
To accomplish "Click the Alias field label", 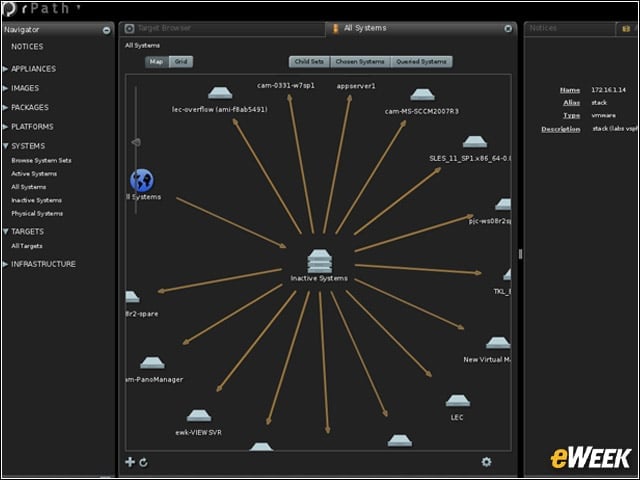I will [571, 103].
